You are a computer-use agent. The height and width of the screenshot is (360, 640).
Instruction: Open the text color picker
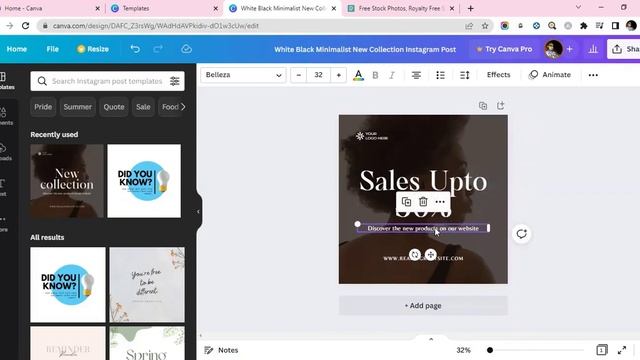pyautogui.click(x=358, y=75)
